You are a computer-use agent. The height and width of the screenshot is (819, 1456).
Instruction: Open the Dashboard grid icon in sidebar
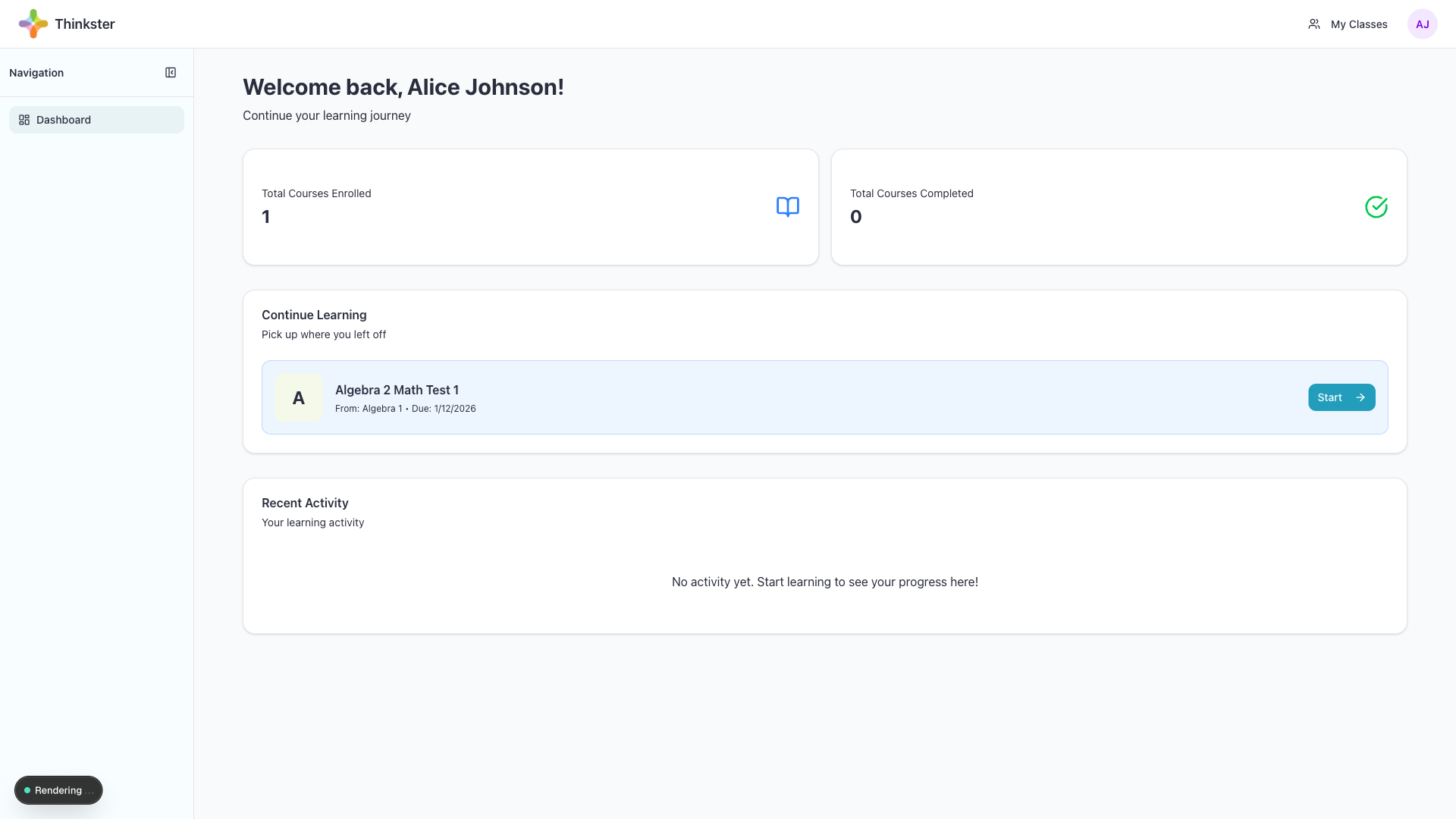tap(24, 119)
